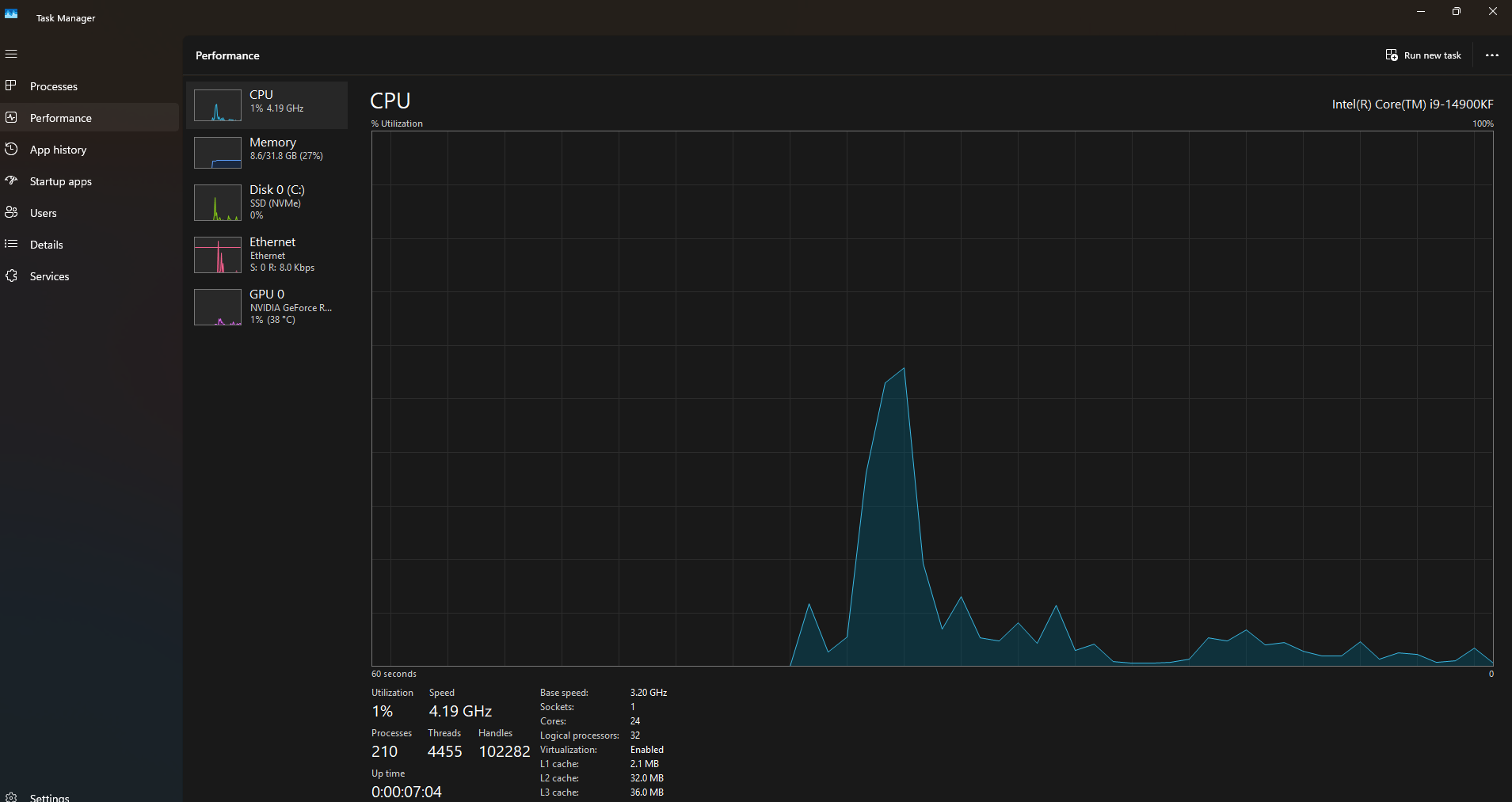Select the Memory mini graph thumbnail

[218, 153]
